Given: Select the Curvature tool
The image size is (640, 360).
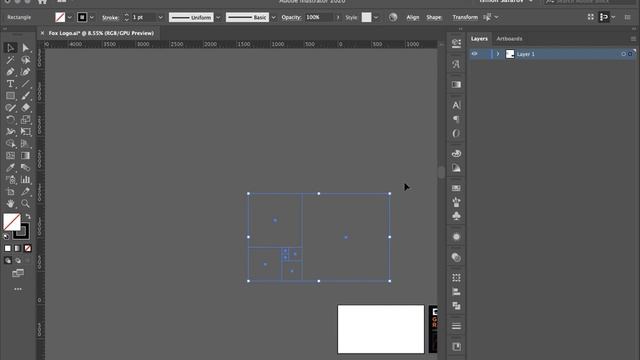Looking at the screenshot, I should click(x=25, y=72).
